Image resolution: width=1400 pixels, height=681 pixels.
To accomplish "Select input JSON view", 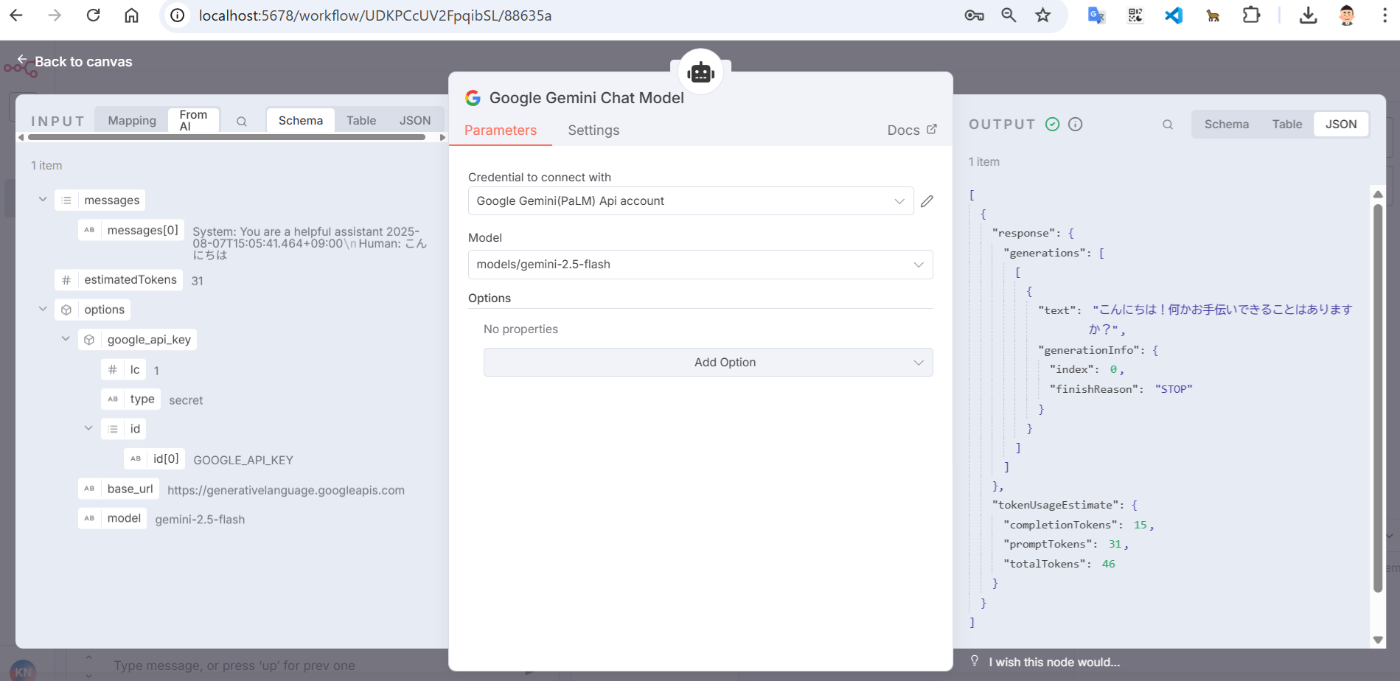I will (415, 121).
